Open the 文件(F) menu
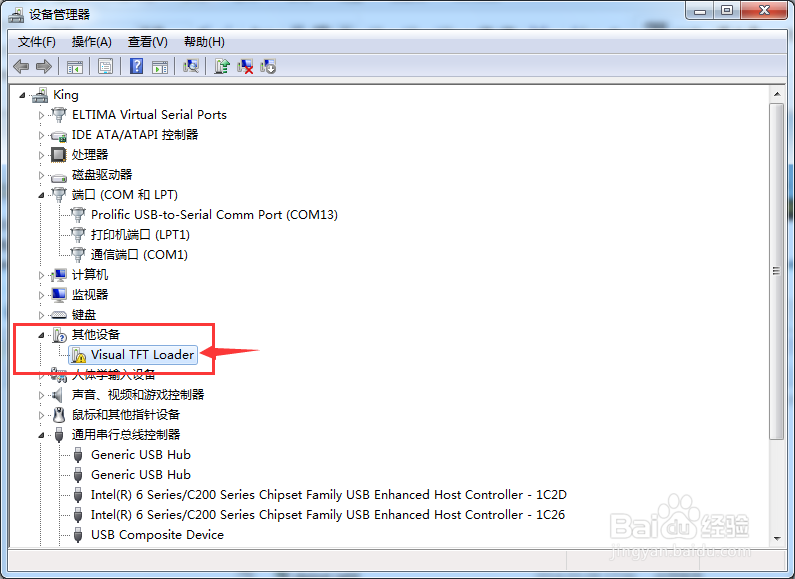The image size is (795, 579). (37, 42)
